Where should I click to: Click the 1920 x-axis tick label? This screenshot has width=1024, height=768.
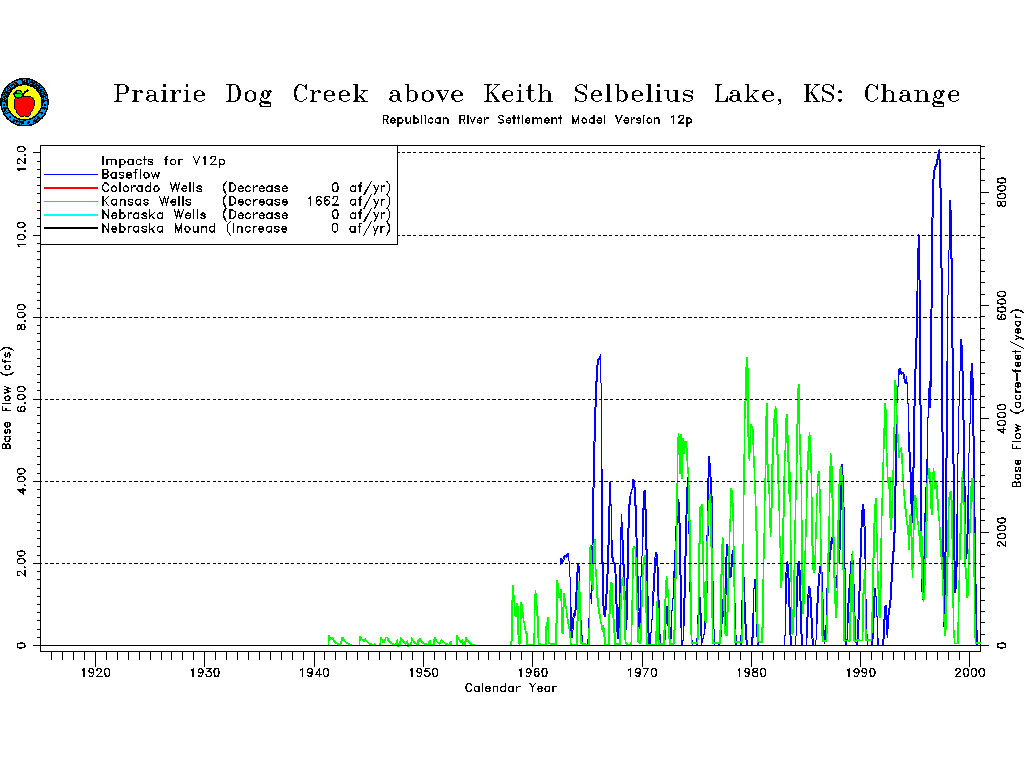[95, 673]
